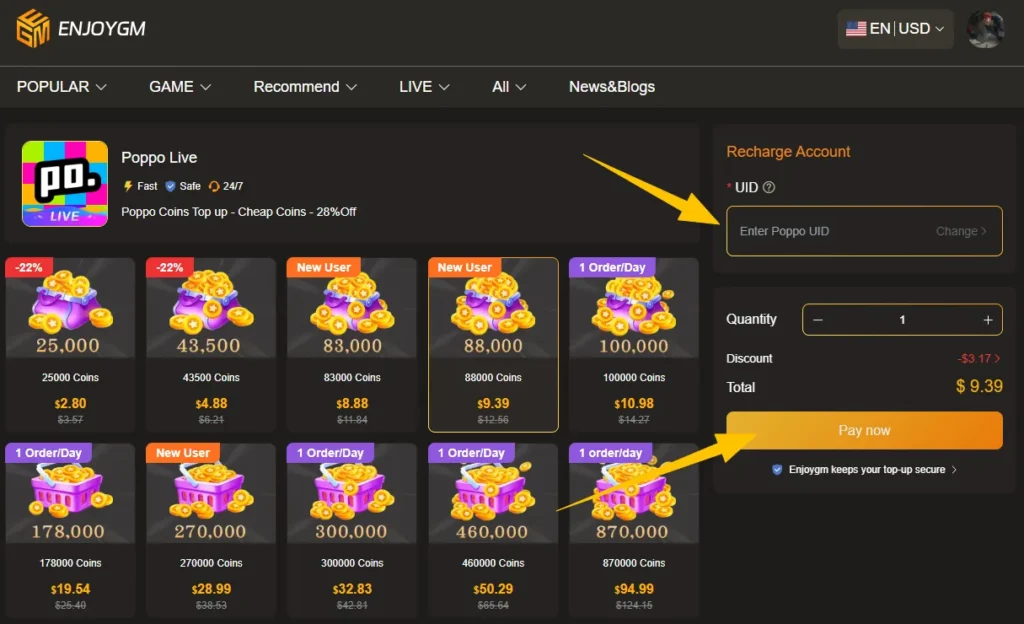Click the profile avatar in top right
Image resolution: width=1024 pixels, height=624 pixels.
[x=986, y=29]
